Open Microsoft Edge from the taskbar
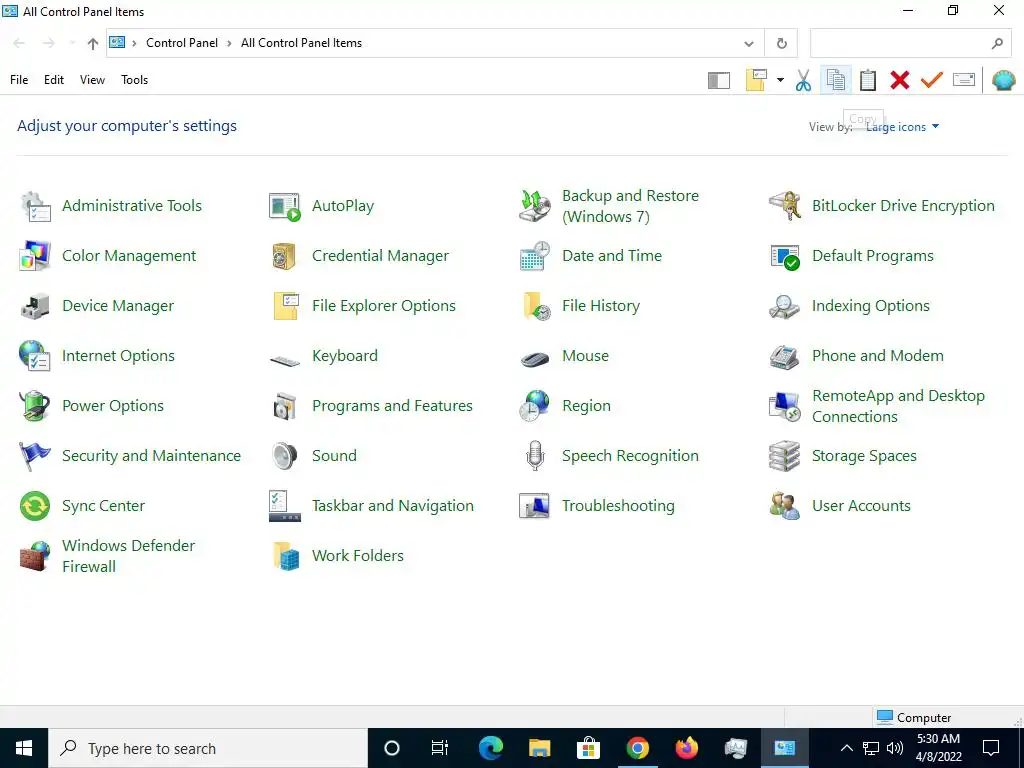 pyautogui.click(x=490, y=748)
